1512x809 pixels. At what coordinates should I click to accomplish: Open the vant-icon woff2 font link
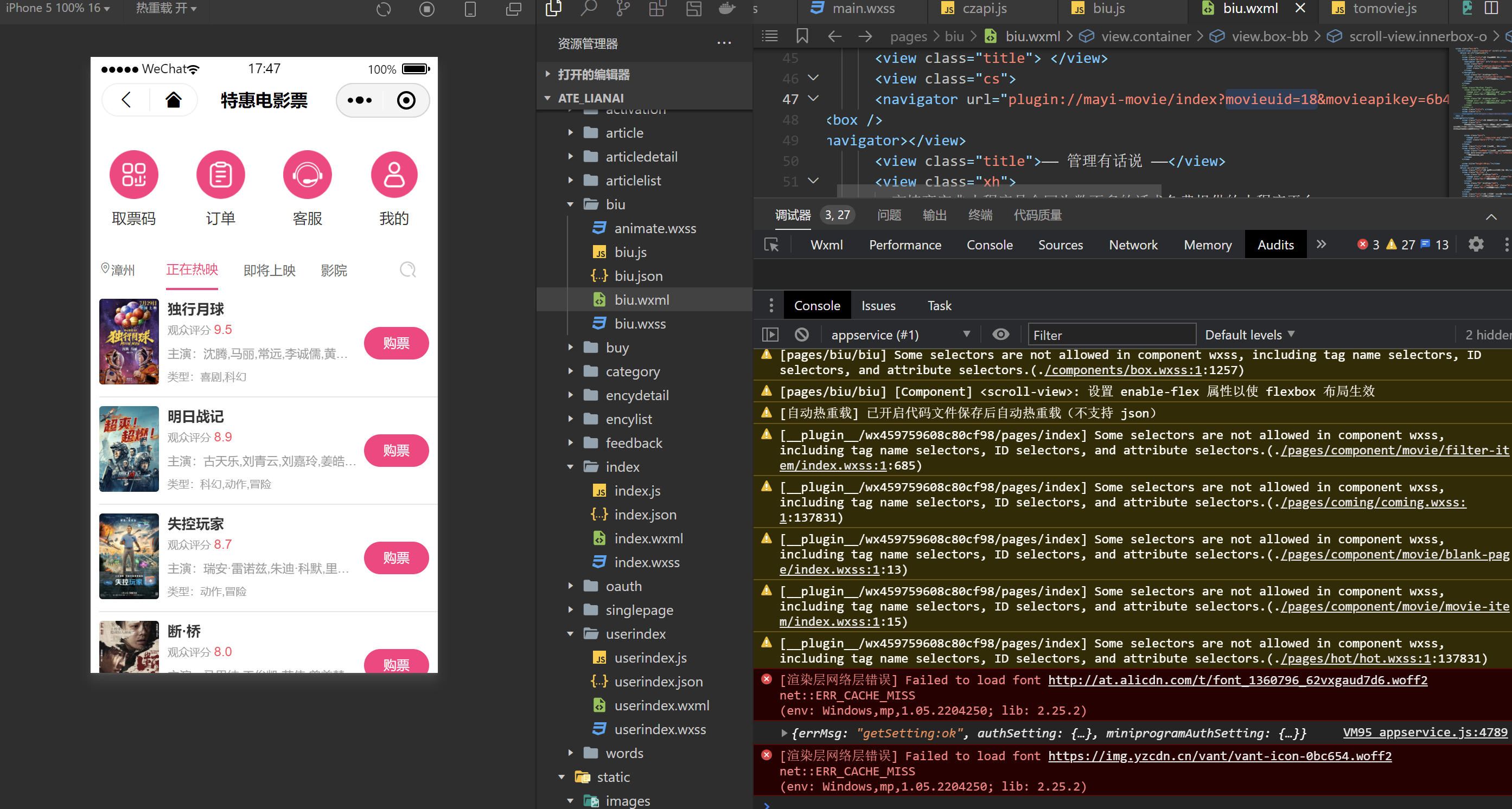click(1219, 756)
